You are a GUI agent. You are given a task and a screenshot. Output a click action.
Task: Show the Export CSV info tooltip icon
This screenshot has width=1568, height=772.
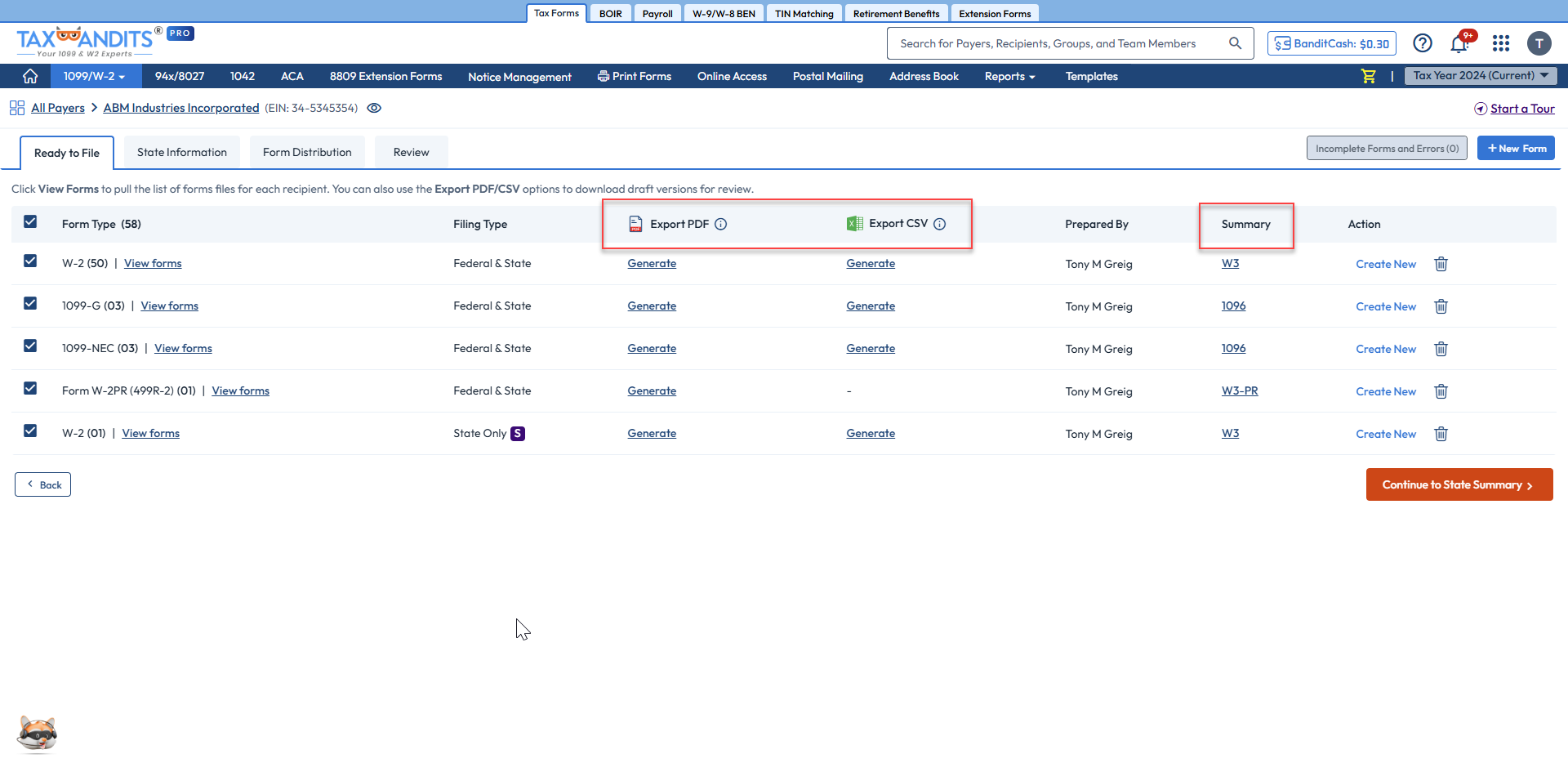point(940,224)
